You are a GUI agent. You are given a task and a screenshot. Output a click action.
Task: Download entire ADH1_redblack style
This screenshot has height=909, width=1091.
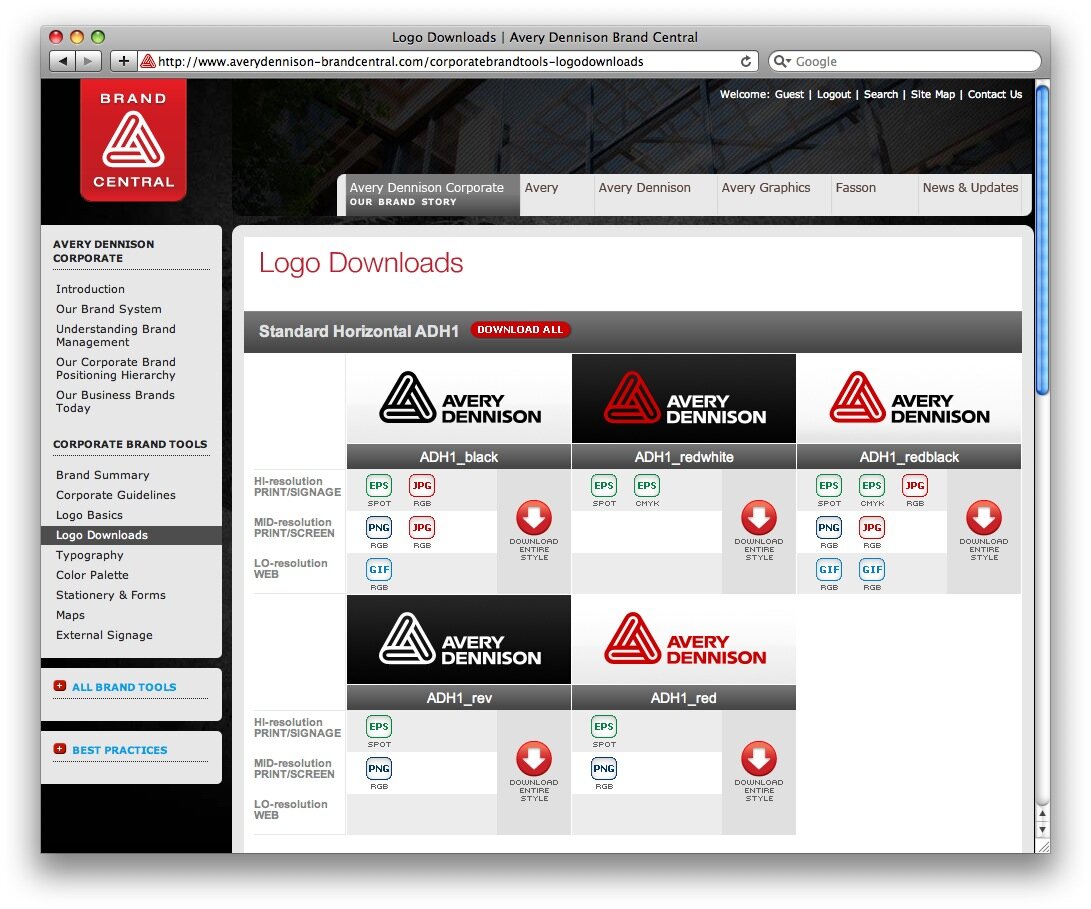click(x=984, y=518)
